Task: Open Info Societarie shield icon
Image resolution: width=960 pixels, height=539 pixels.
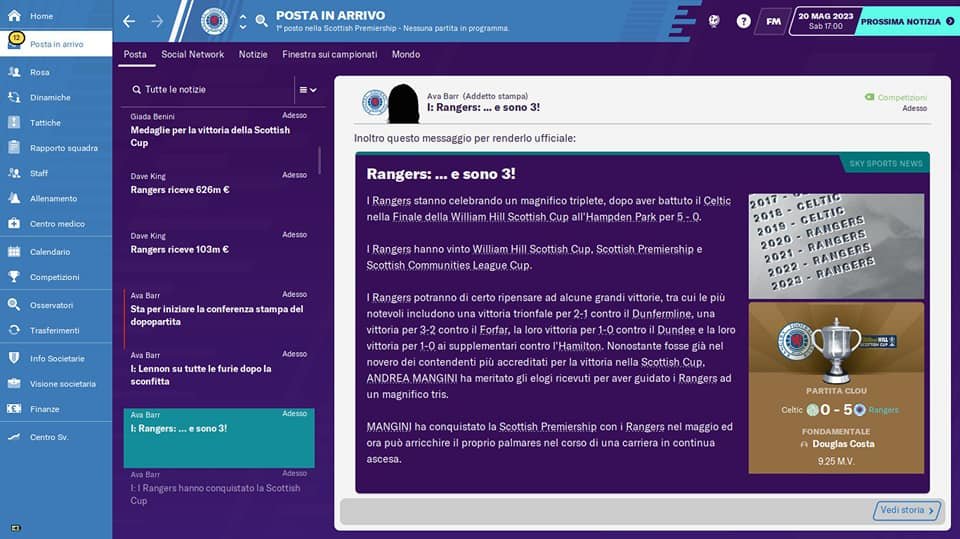Action: point(14,358)
